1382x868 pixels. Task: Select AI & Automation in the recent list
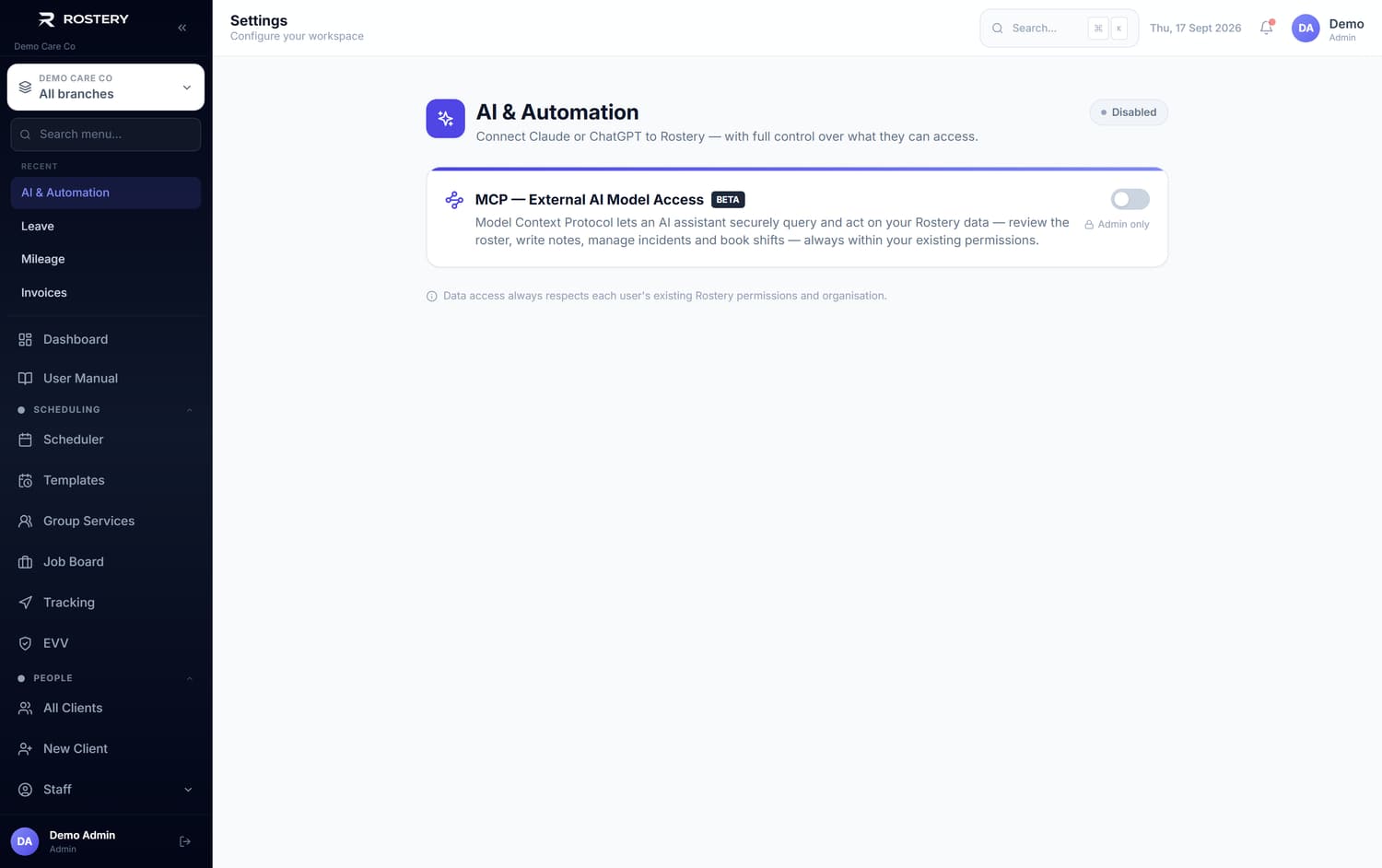coord(106,193)
